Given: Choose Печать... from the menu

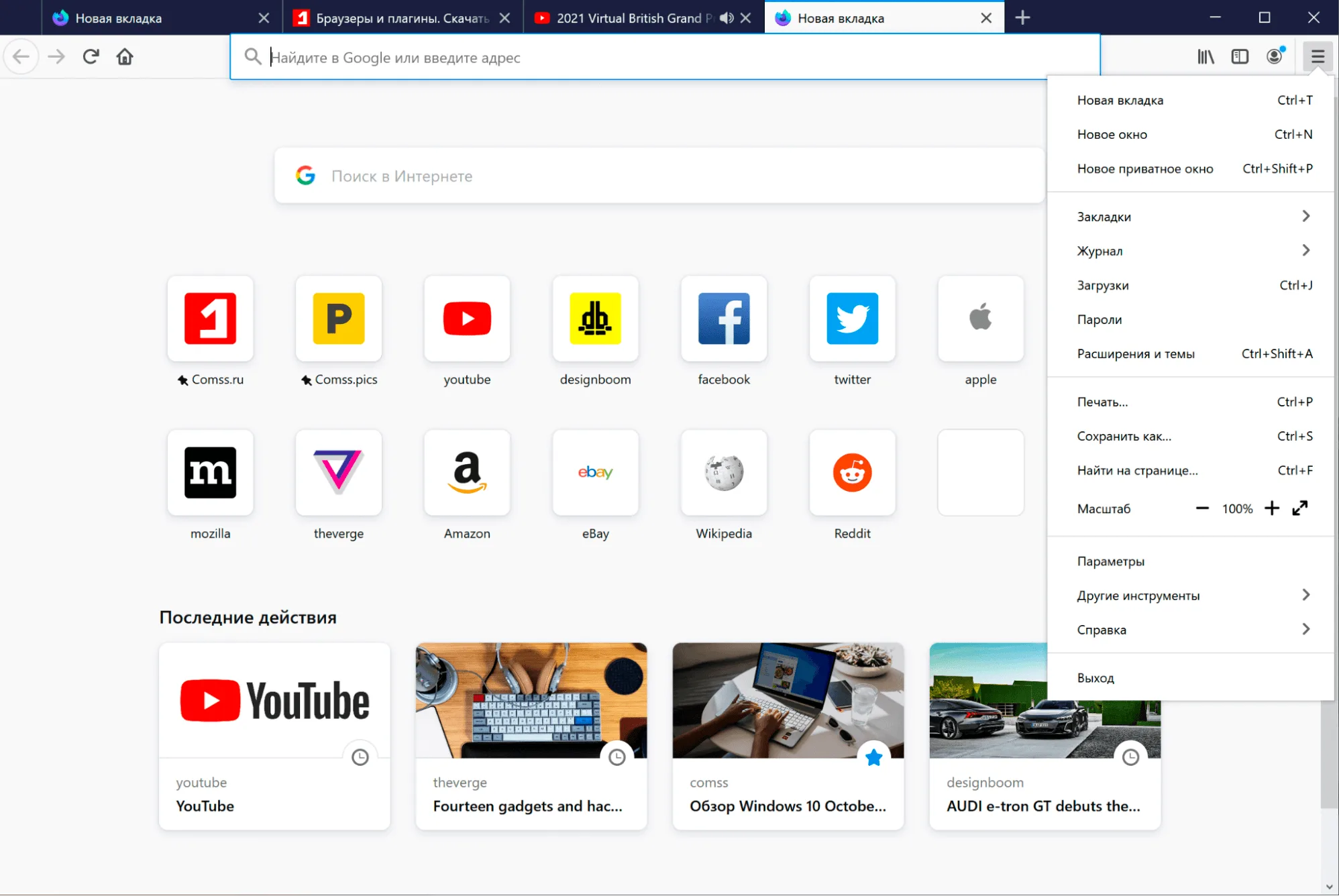Looking at the screenshot, I should [1191, 402].
